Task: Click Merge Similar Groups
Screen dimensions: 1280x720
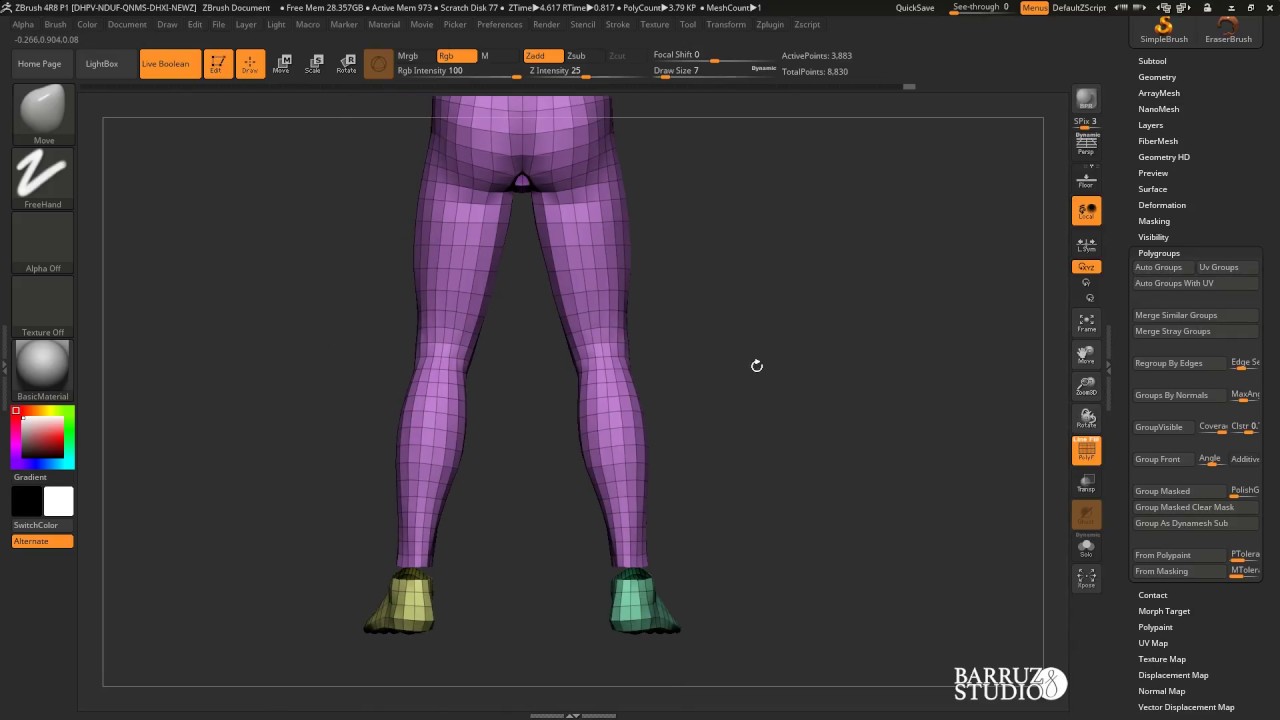Action: click(x=1195, y=315)
